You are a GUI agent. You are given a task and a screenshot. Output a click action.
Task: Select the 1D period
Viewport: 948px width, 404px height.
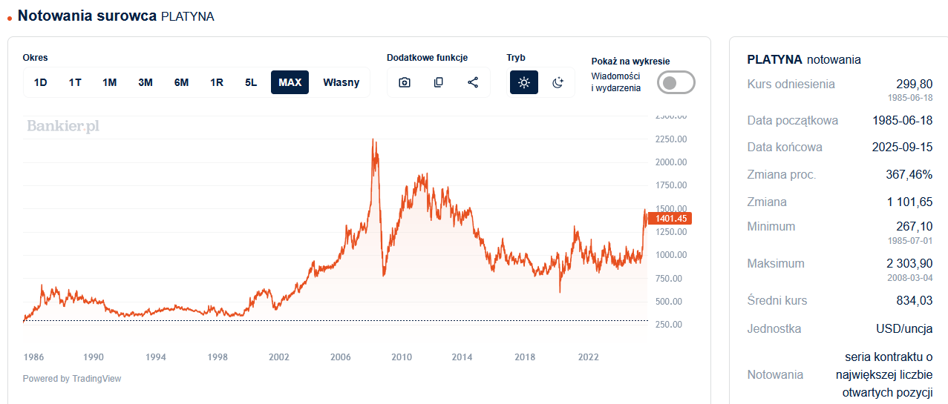pos(41,82)
